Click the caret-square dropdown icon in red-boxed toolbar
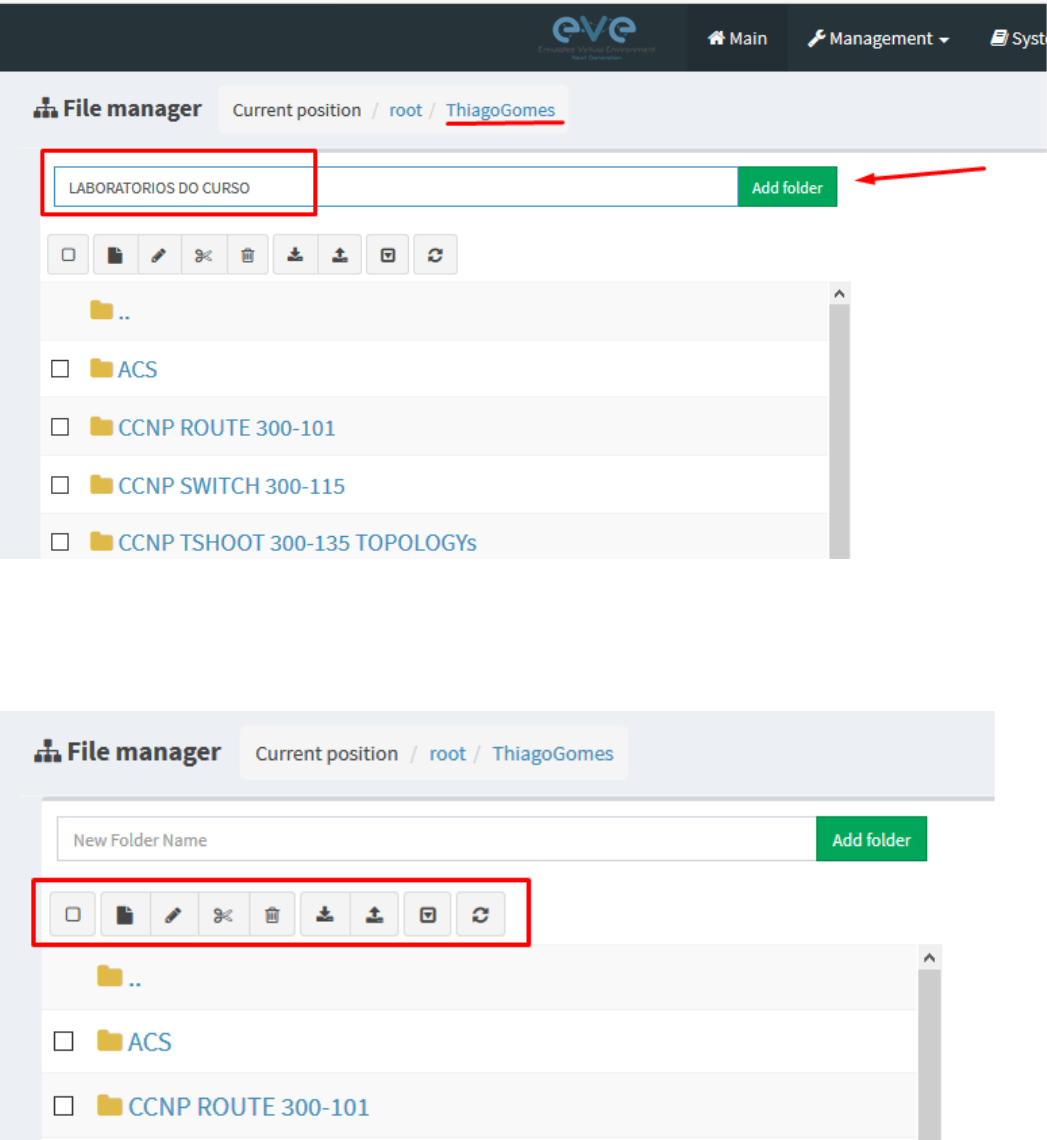The width and height of the screenshot is (1047, 1140). 428,915
